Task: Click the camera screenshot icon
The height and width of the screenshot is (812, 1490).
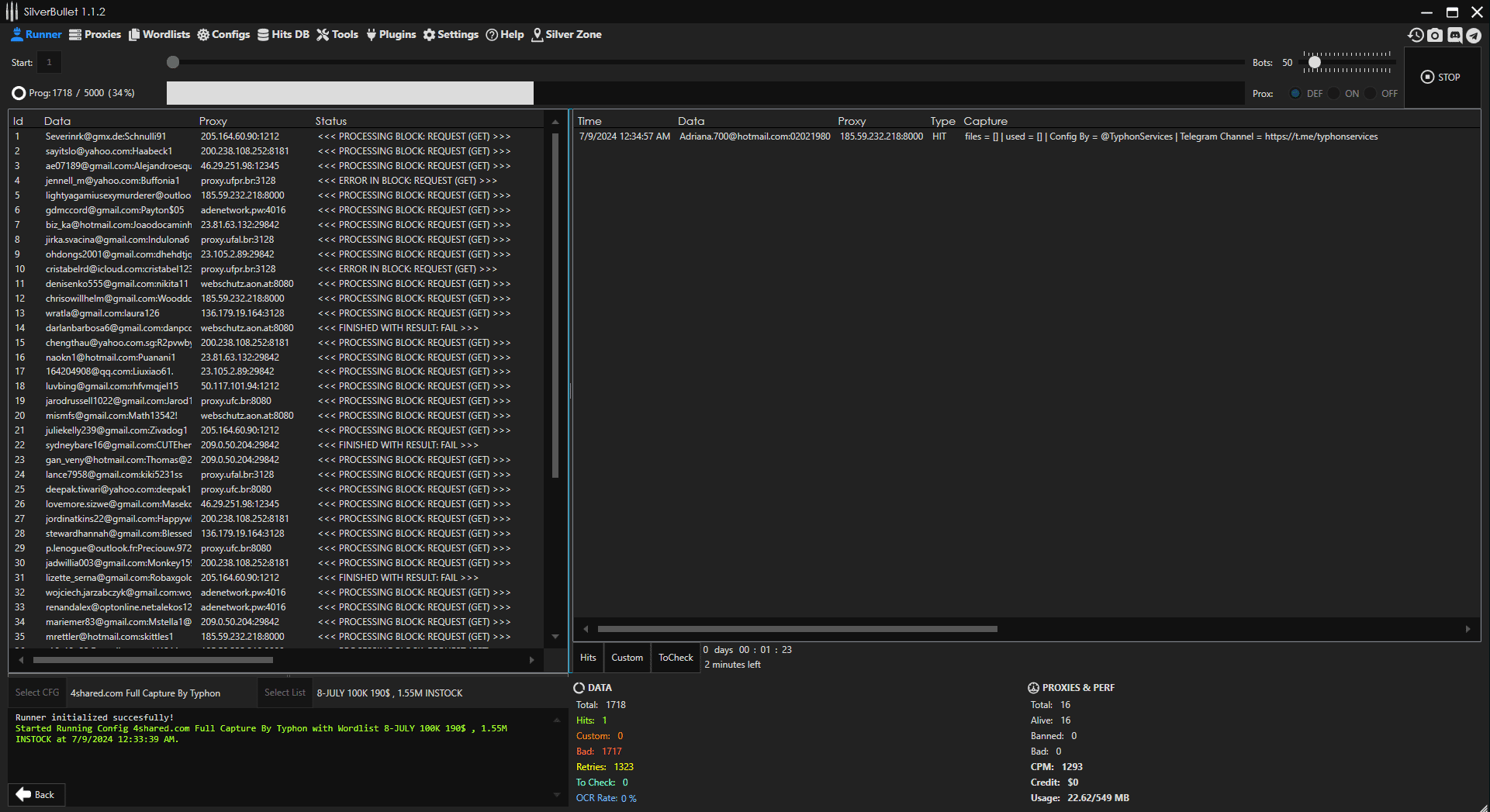Action: click(1435, 35)
